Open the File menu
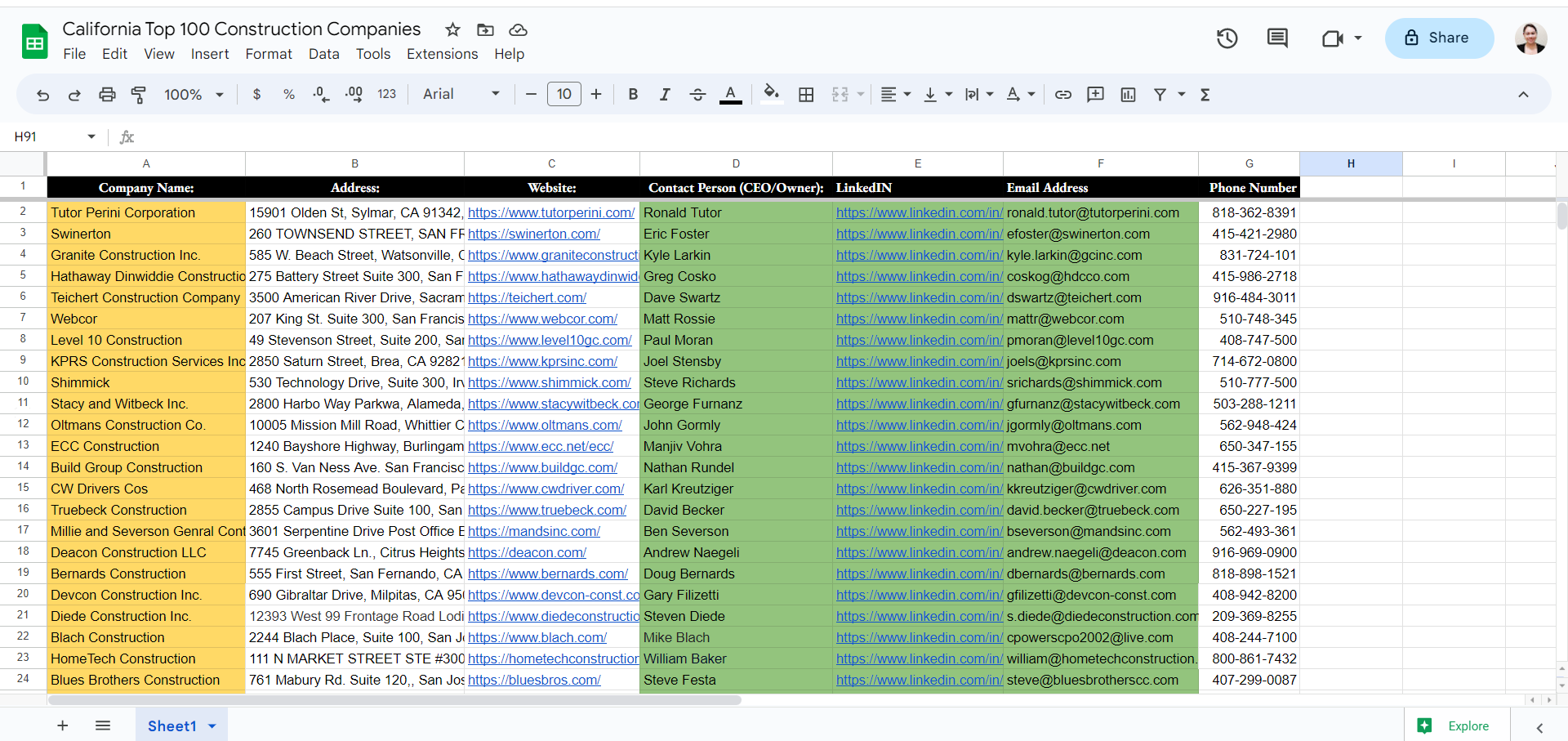 (74, 54)
